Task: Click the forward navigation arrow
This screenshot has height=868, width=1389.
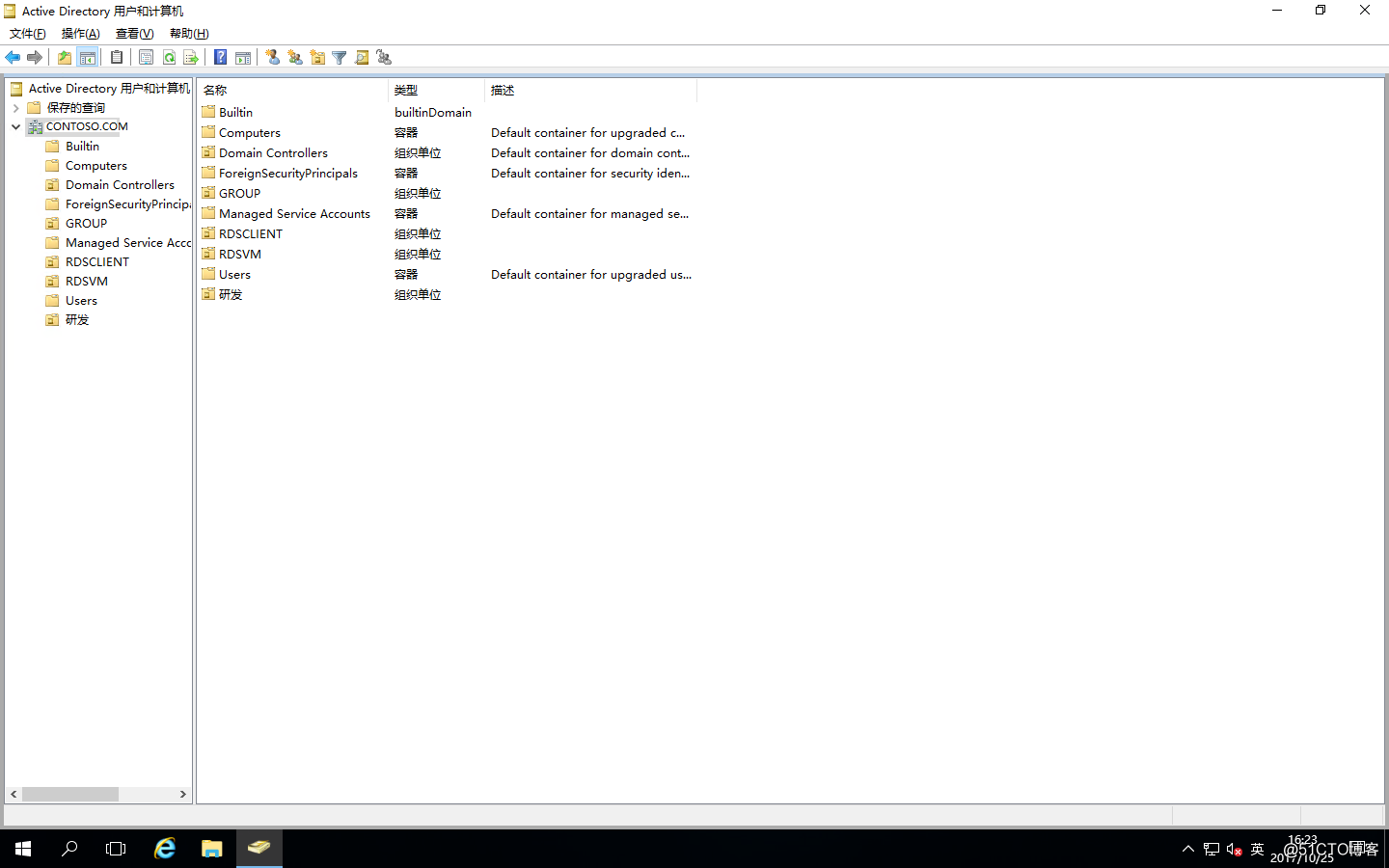Action: coord(35,58)
